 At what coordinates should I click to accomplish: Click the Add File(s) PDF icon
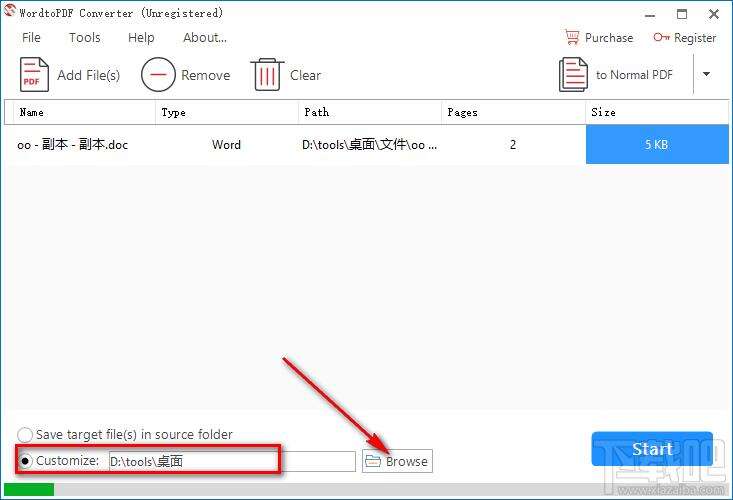coord(34,74)
